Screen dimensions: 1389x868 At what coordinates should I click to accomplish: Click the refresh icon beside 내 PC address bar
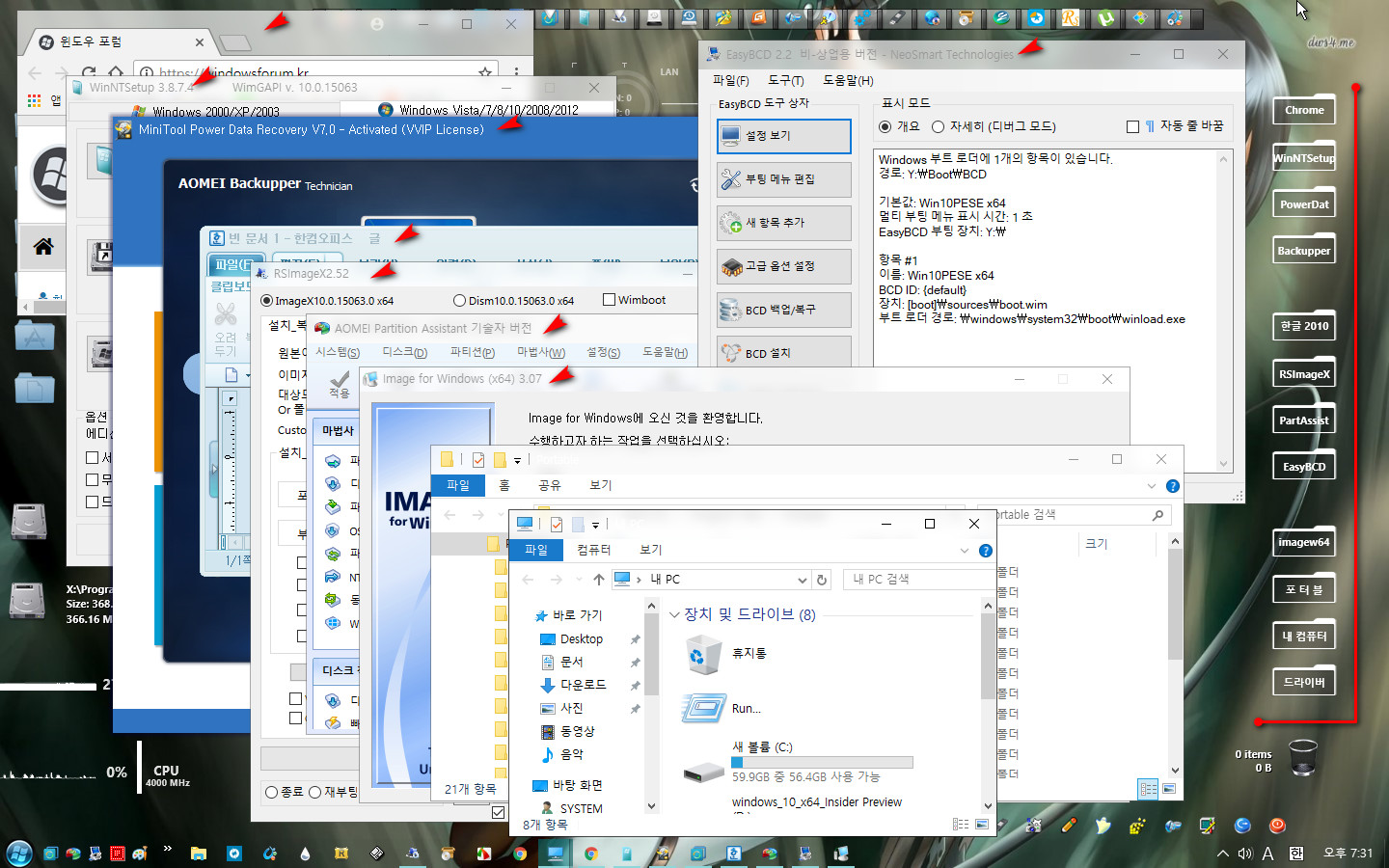coord(822,580)
